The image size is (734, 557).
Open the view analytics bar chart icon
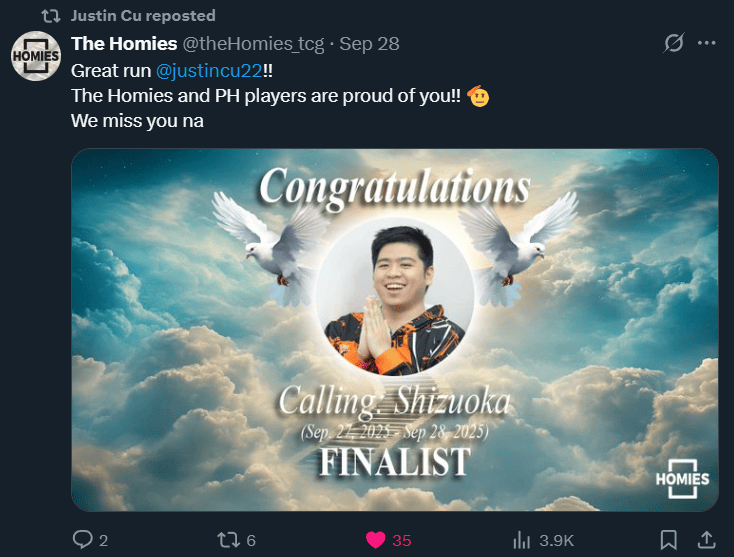(521, 540)
